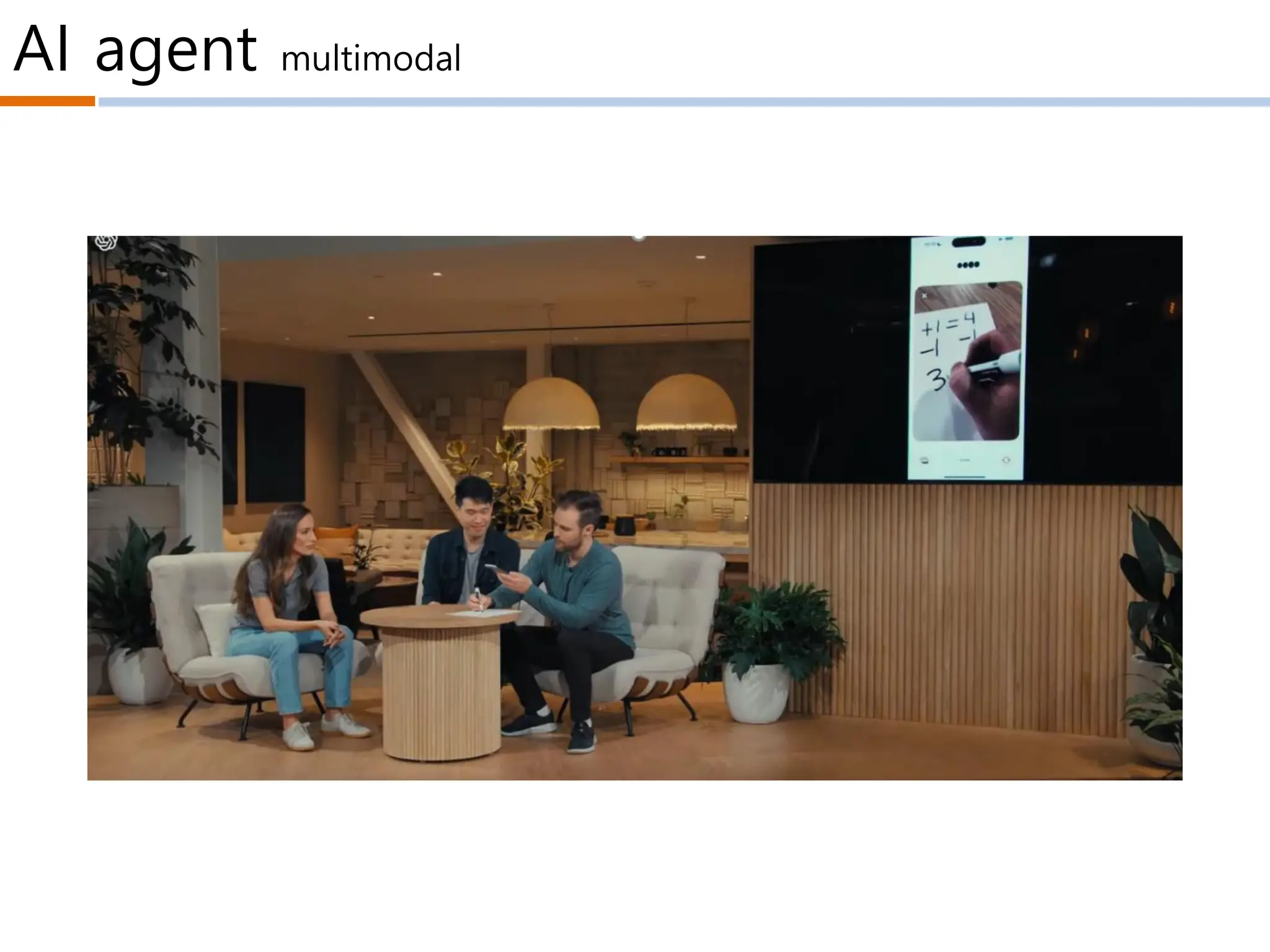This screenshot has height=952, width=1270.
Task: Tap the four-dot voice indicator on phone
Action: pyautogui.click(x=968, y=265)
